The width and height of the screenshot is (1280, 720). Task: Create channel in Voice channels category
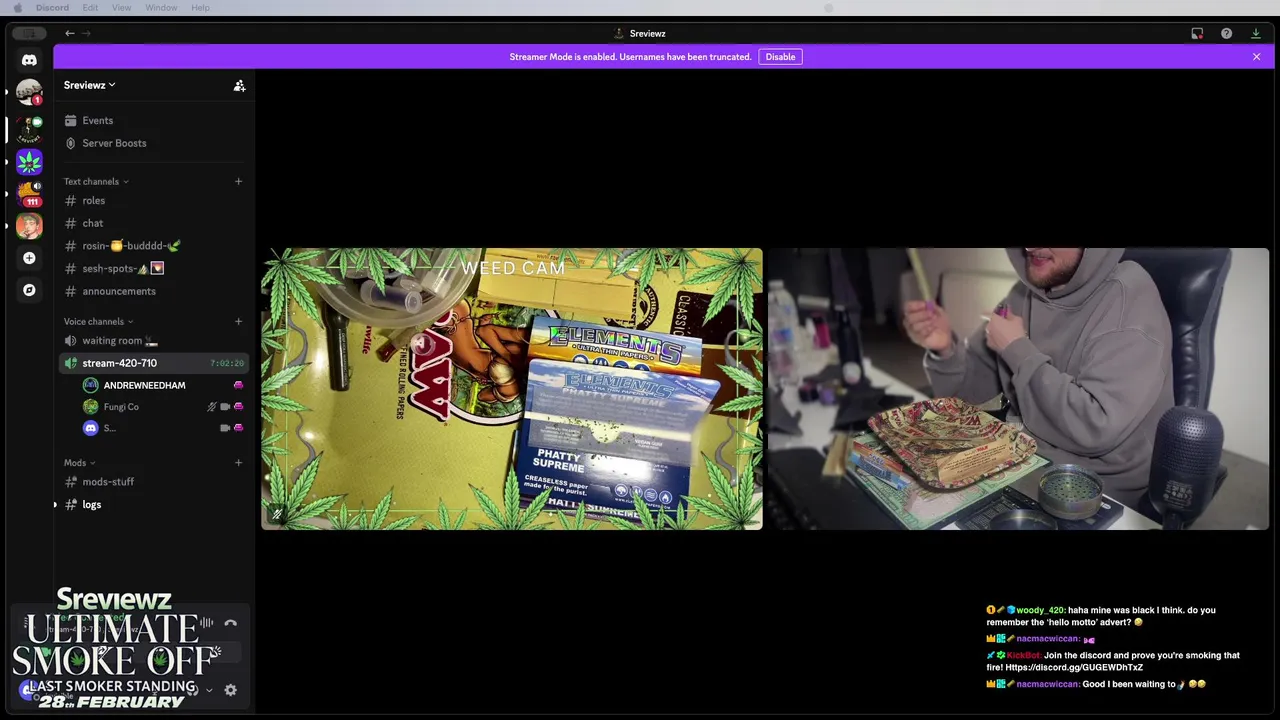click(238, 321)
